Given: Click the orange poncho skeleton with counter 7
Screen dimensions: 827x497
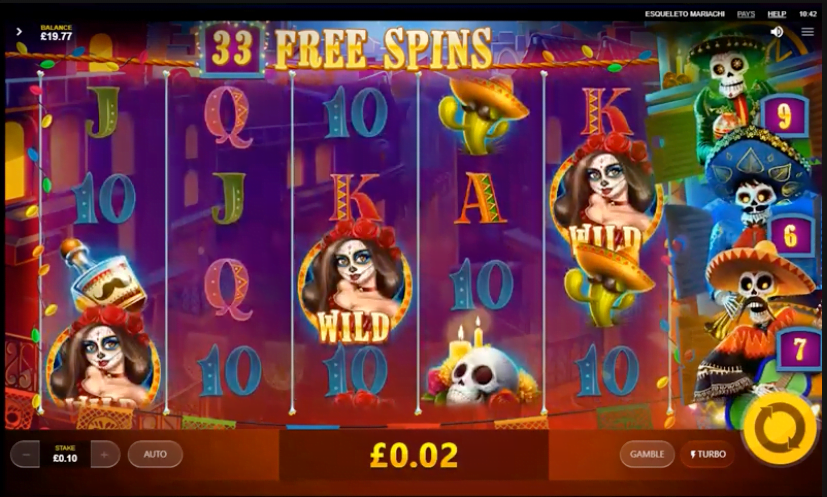Looking at the screenshot, I should pyautogui.click(x=754, y=317).
